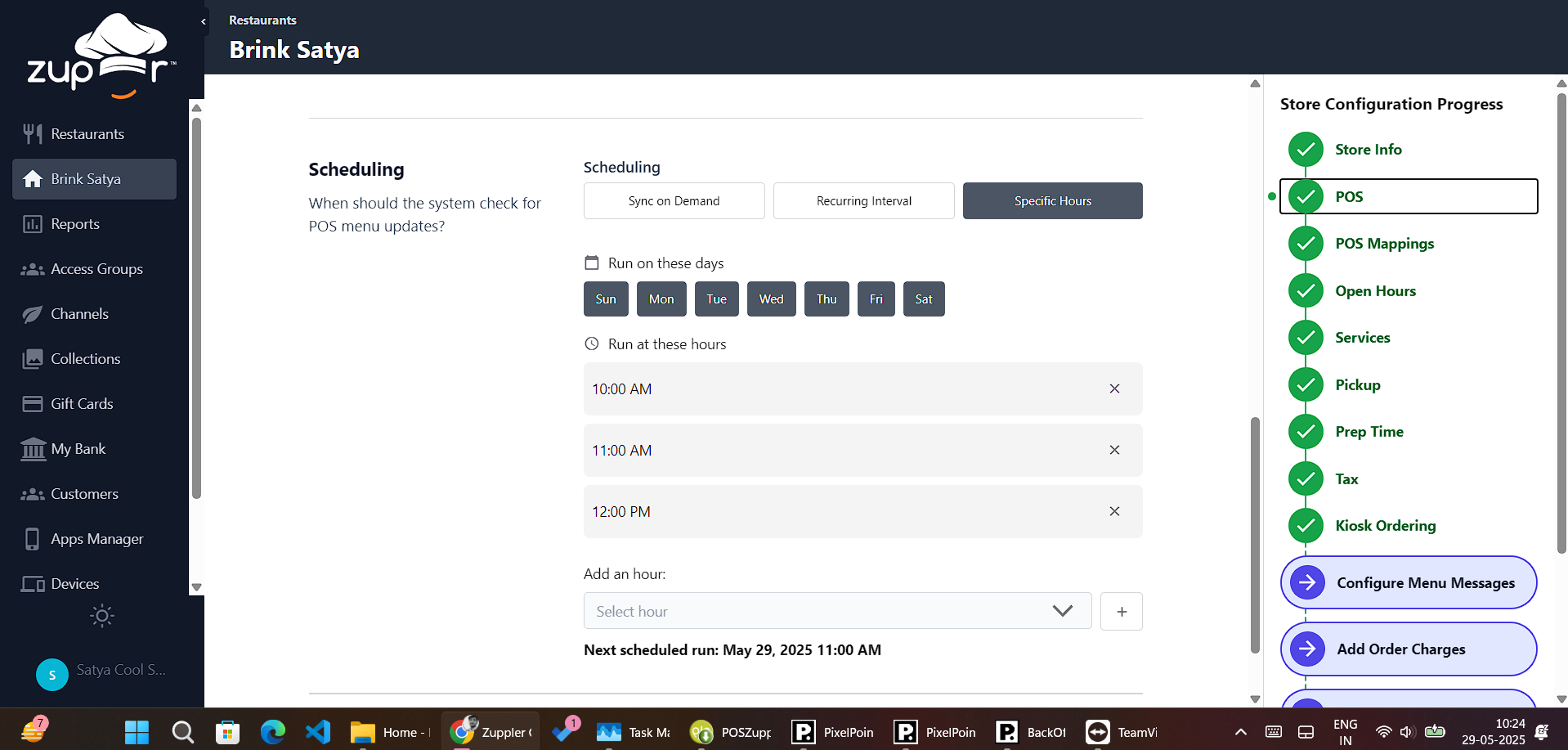Collapse the sidebar with the chevron
Screen dimensions: 1568x750
(204, 21)
